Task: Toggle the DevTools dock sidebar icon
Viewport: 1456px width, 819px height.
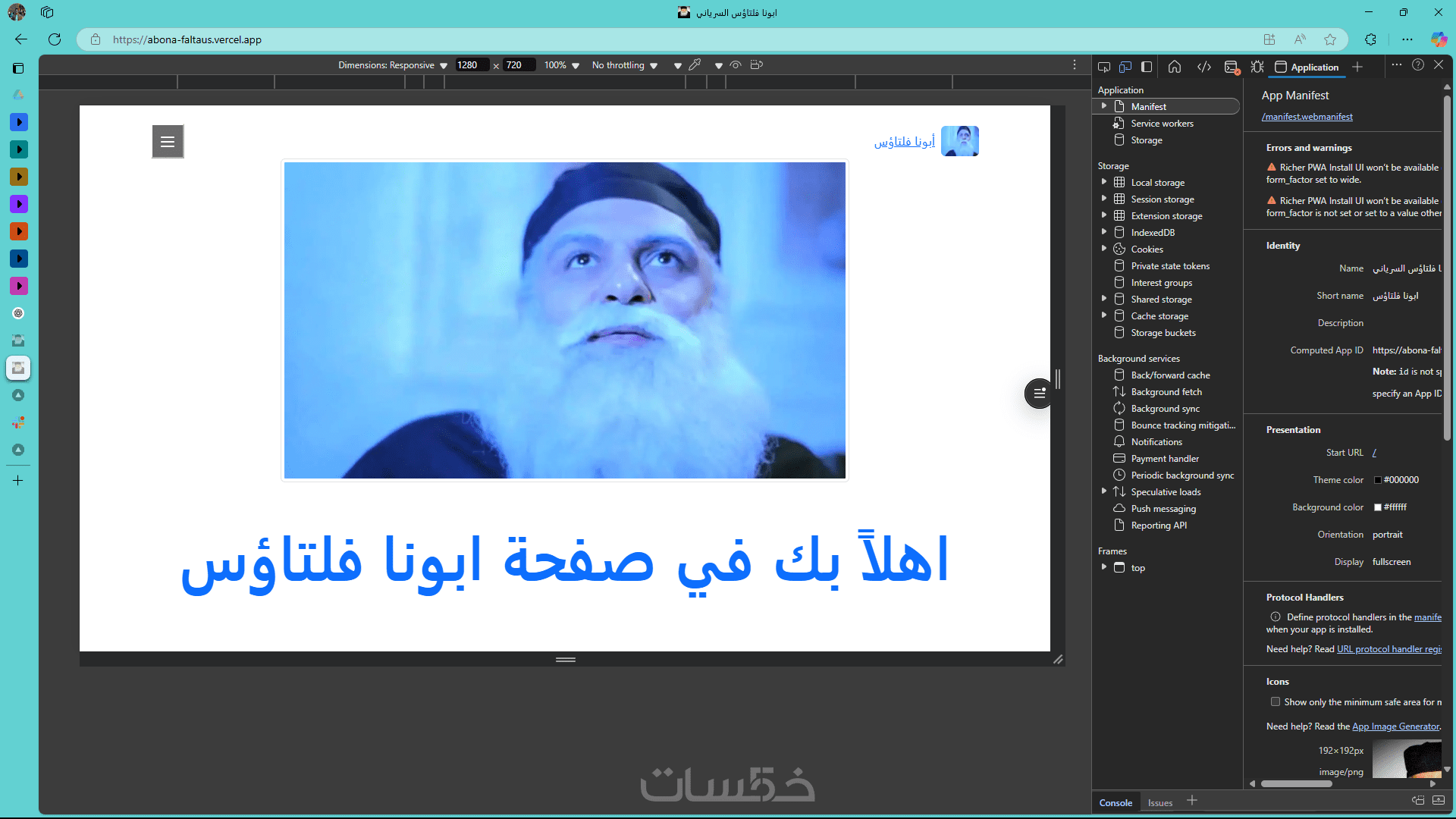Action: [x=1147, y=67]
